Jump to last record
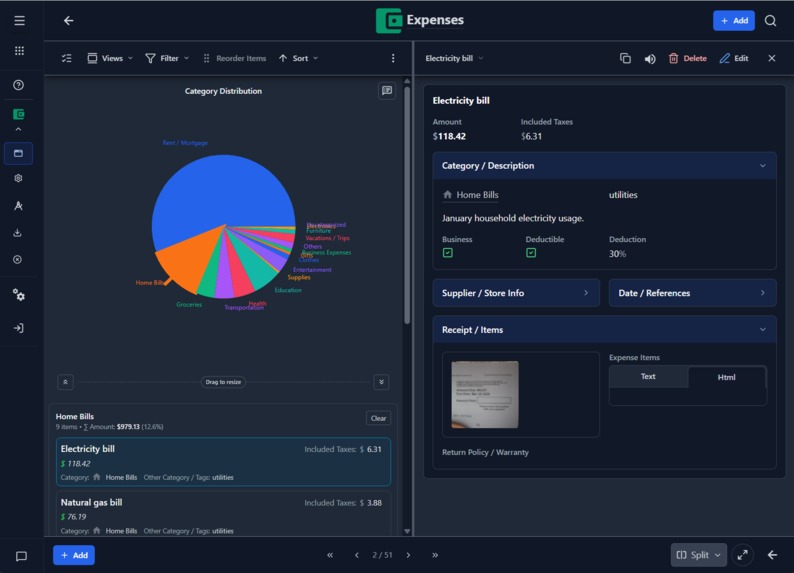 [x=434, y=555]
